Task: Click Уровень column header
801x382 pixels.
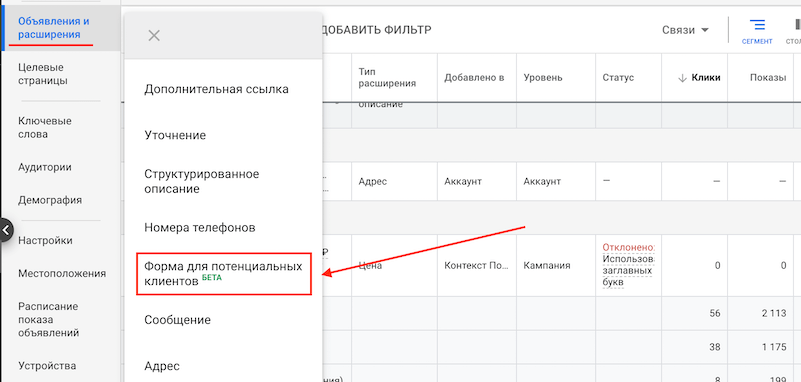Action: click(x=543, y=78)
